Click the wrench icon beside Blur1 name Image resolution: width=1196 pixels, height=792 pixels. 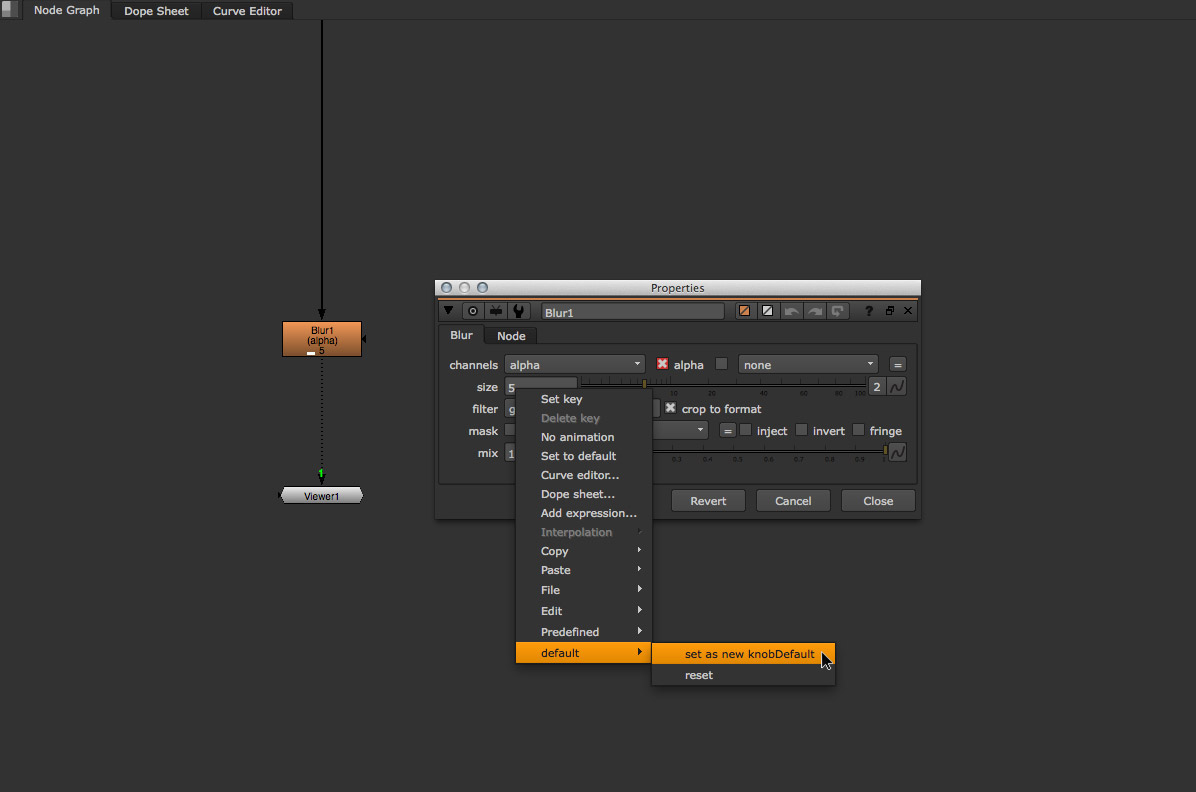click(x=518, y=311)
